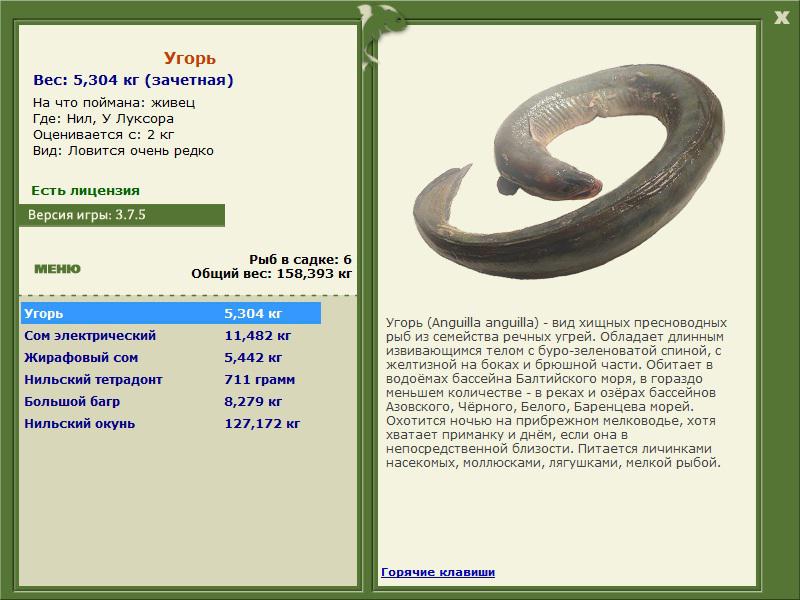The image size is (800, 600).
Task: Click the eel description paragraph
Action: pos(556,393)
